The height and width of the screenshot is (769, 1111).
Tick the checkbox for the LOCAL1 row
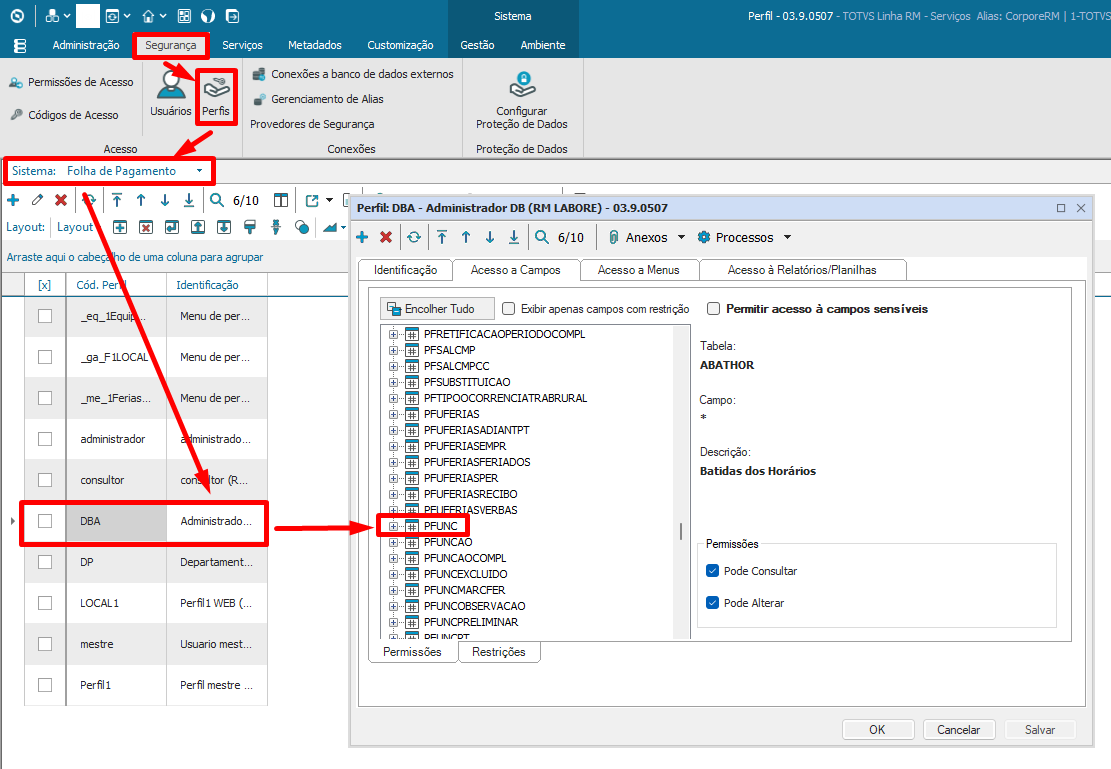coord(45,603)
